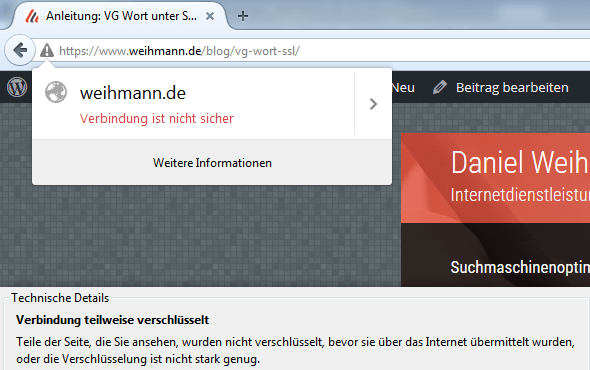Open the Neu admin bar menu

(x=403, y=88)
